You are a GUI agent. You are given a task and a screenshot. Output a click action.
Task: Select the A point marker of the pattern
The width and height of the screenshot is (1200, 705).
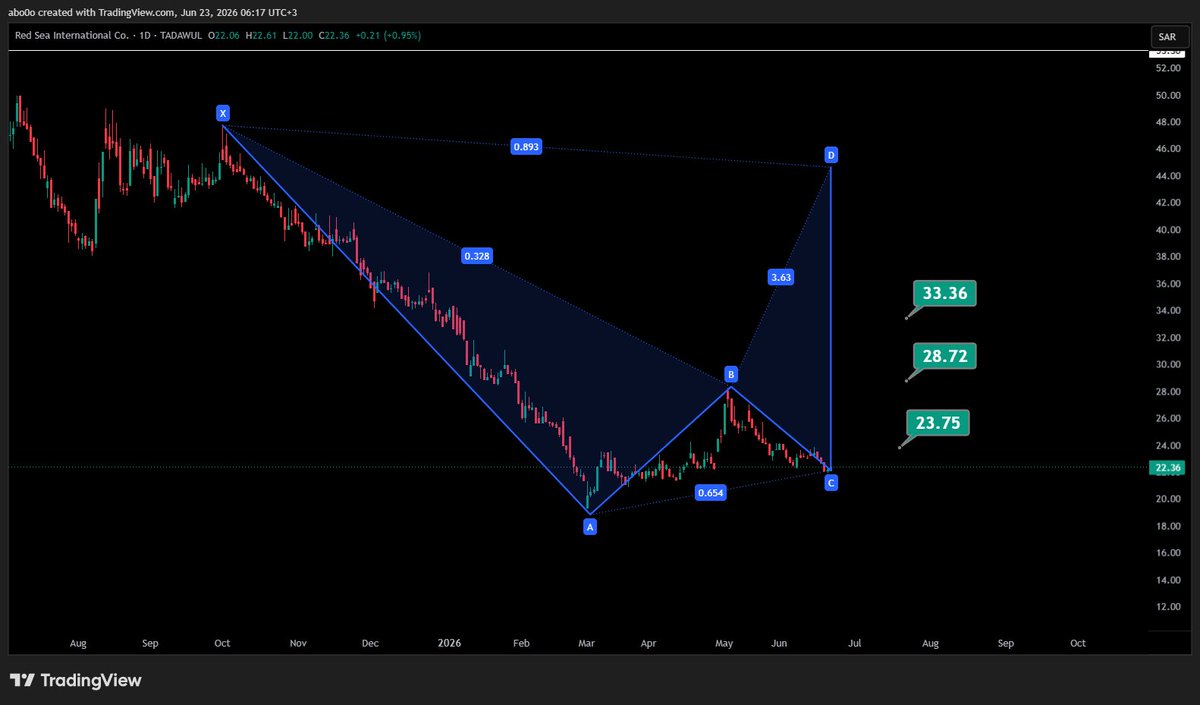pyautogui.click(x=590, y=526)
